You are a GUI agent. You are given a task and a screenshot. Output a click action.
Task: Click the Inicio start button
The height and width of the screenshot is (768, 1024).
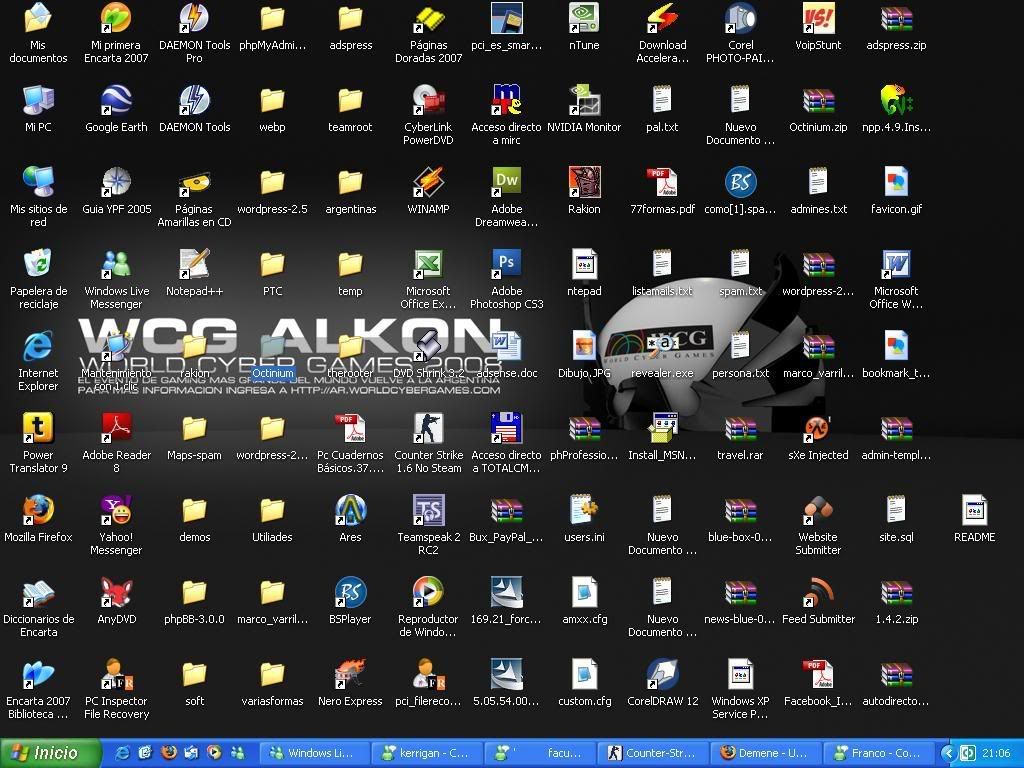click(50, 753)
